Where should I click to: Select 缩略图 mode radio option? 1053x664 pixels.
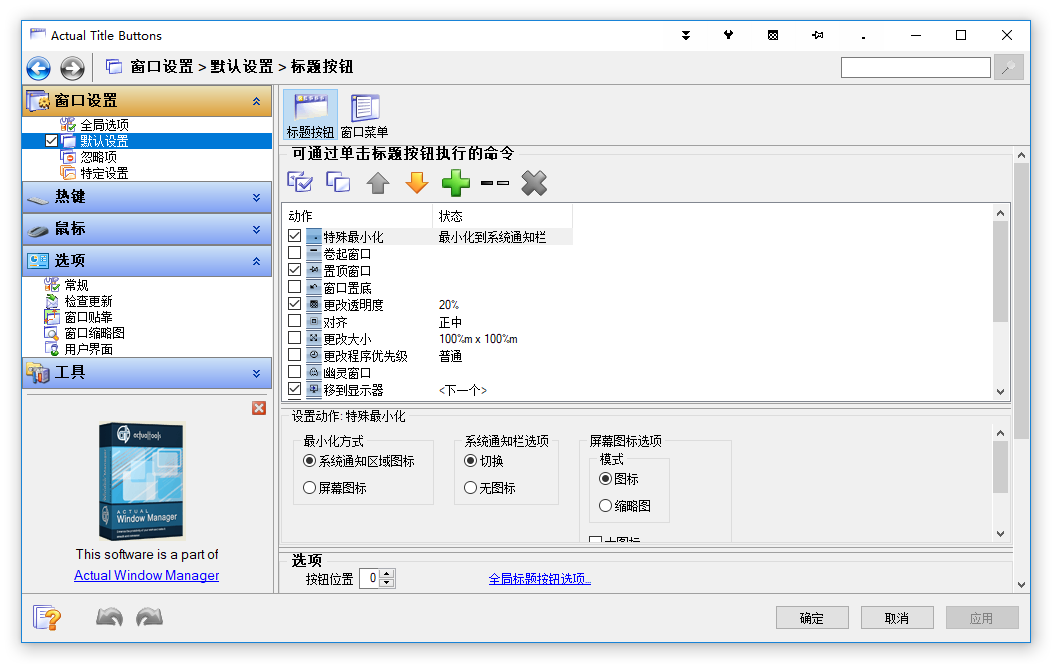[625, 506]
